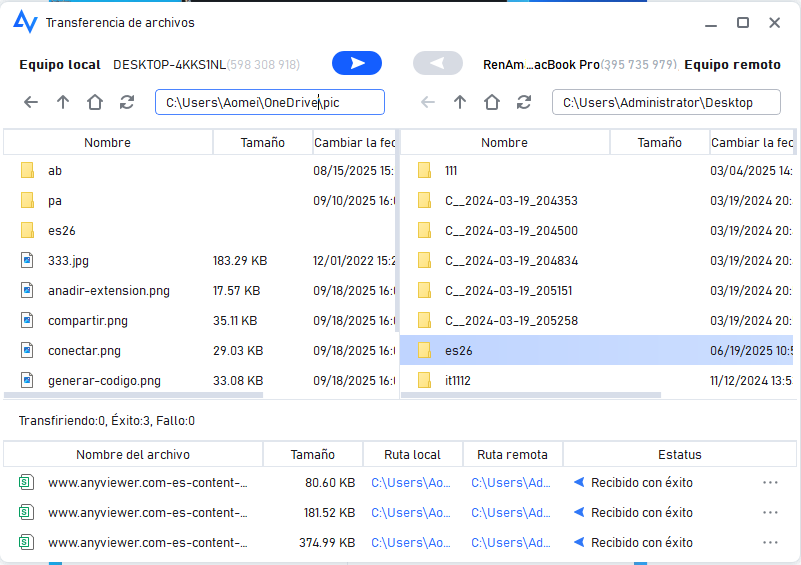Go up one folder in remote panel

[460, 102]
